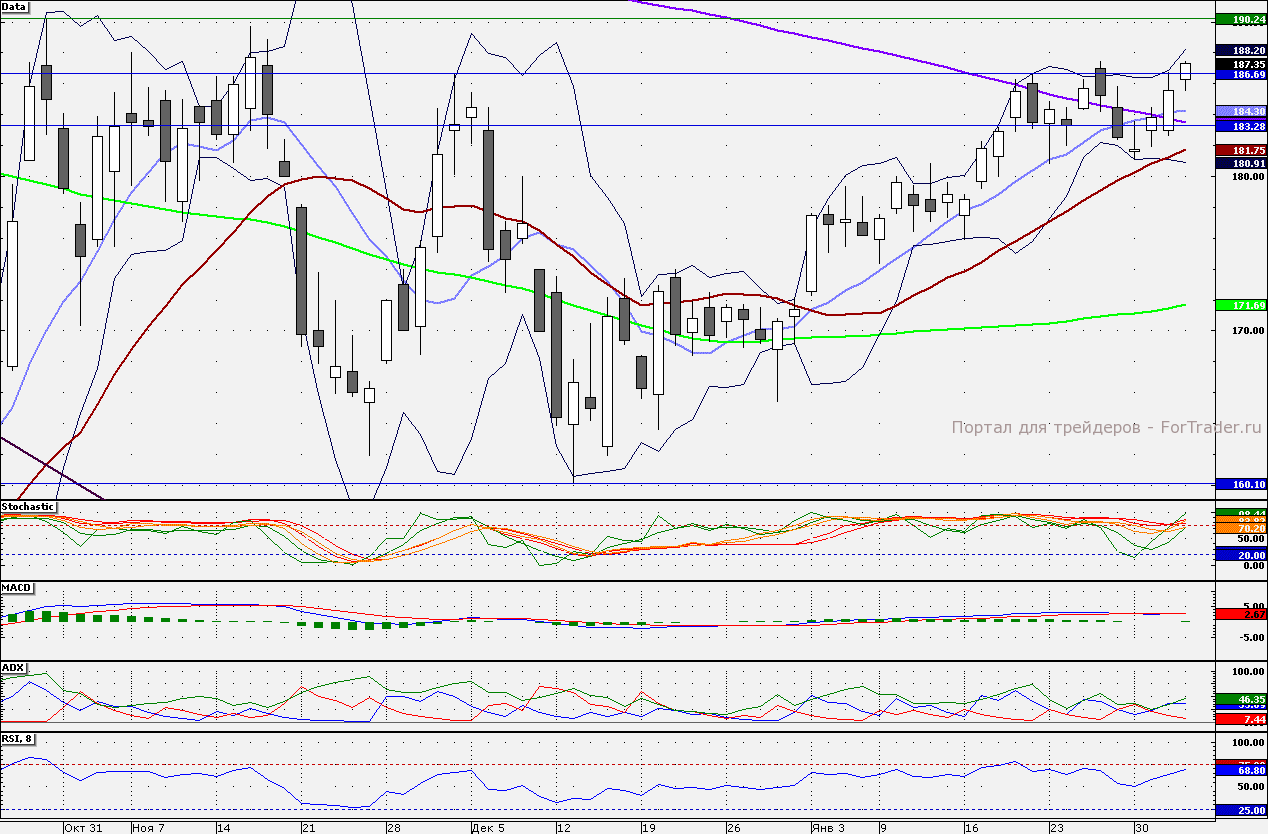
Task: Click the '23' date axis label
Action: click(x=1056, y=828)
